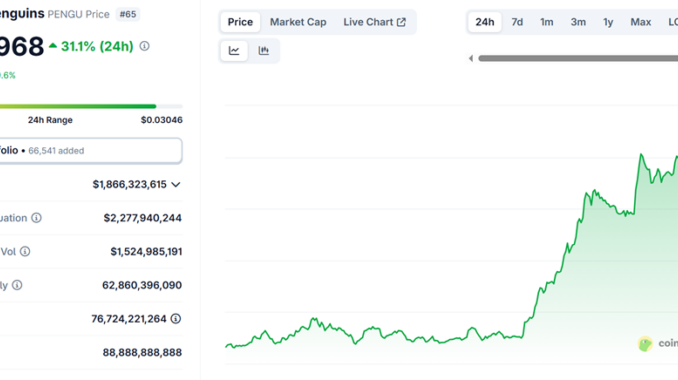Show info icon above 62,860,396,090 value
Viewport: 678px width, 380px height.
[x=17, y=285]
